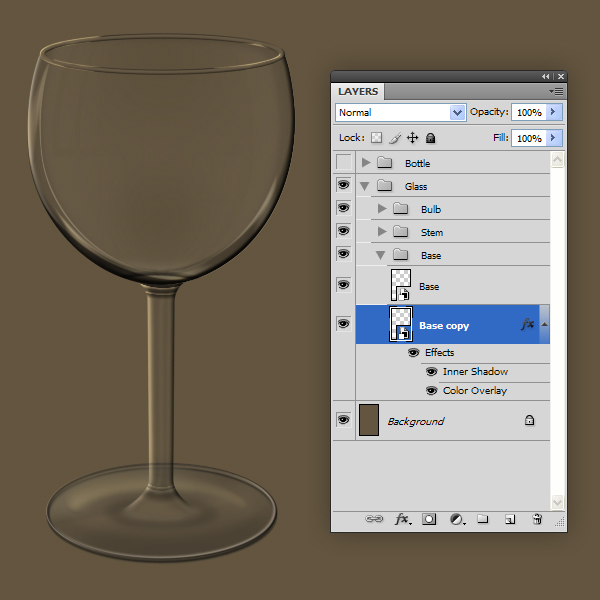Hide the Stem group

(344, 231)
